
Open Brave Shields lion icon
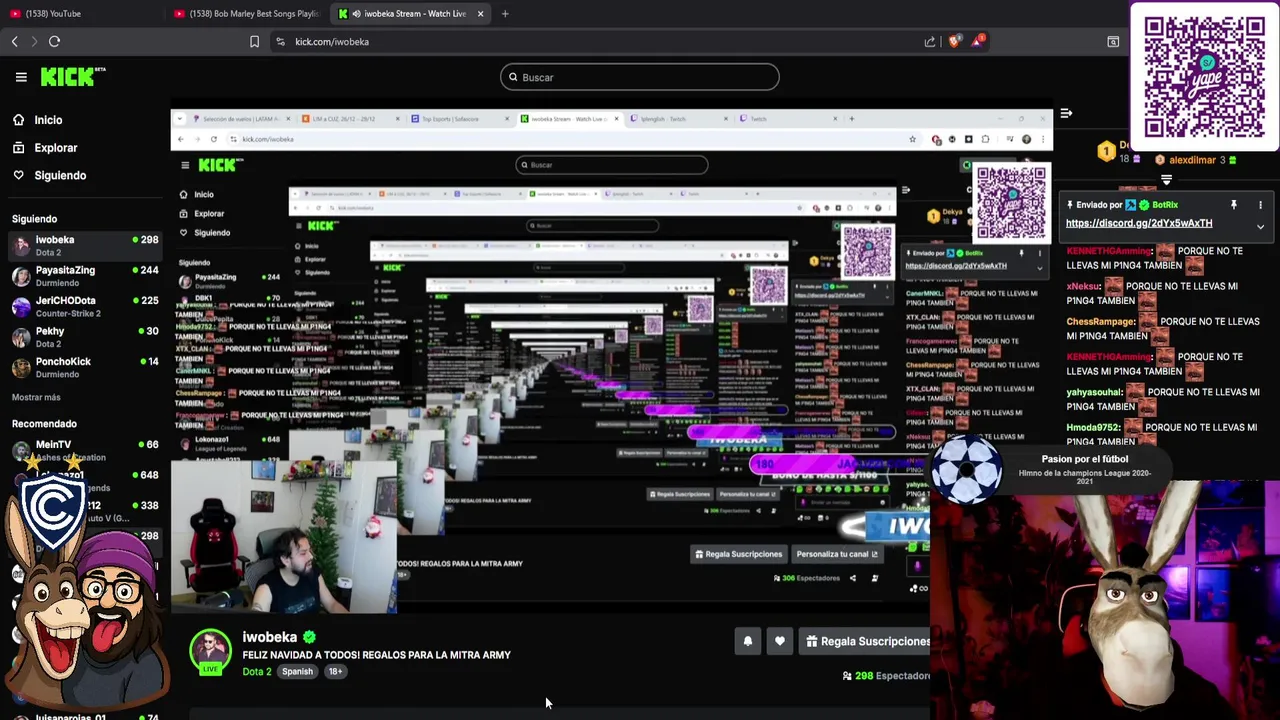point(954,42)
